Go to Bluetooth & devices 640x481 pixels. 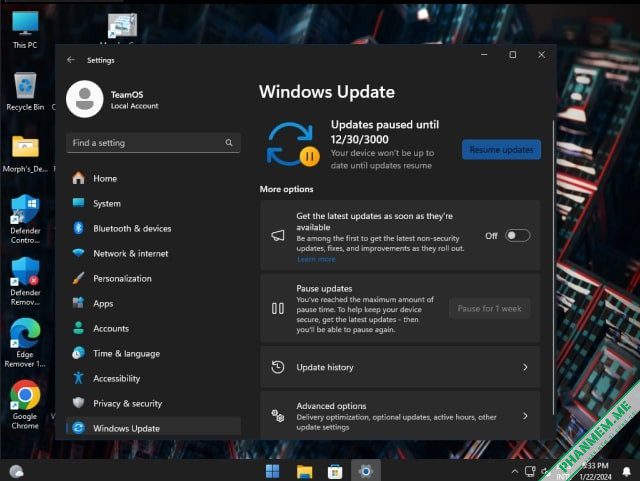tap(153, 228)
